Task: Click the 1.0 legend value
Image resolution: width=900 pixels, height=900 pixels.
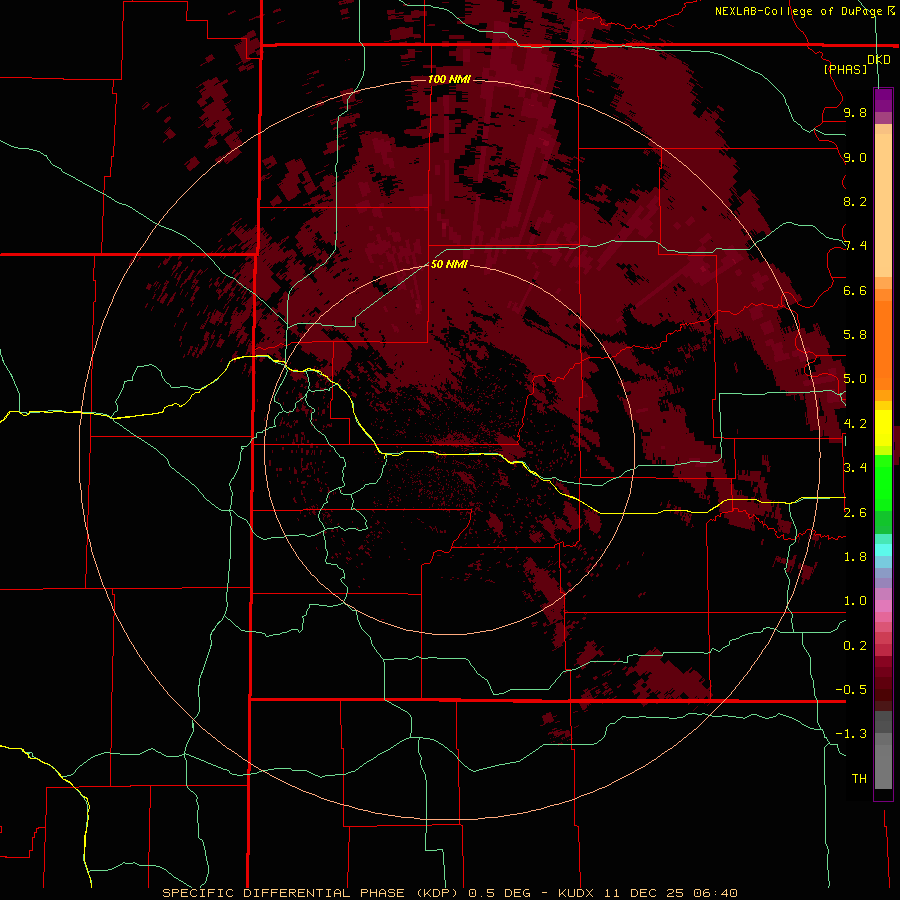Action: point(855,601)
